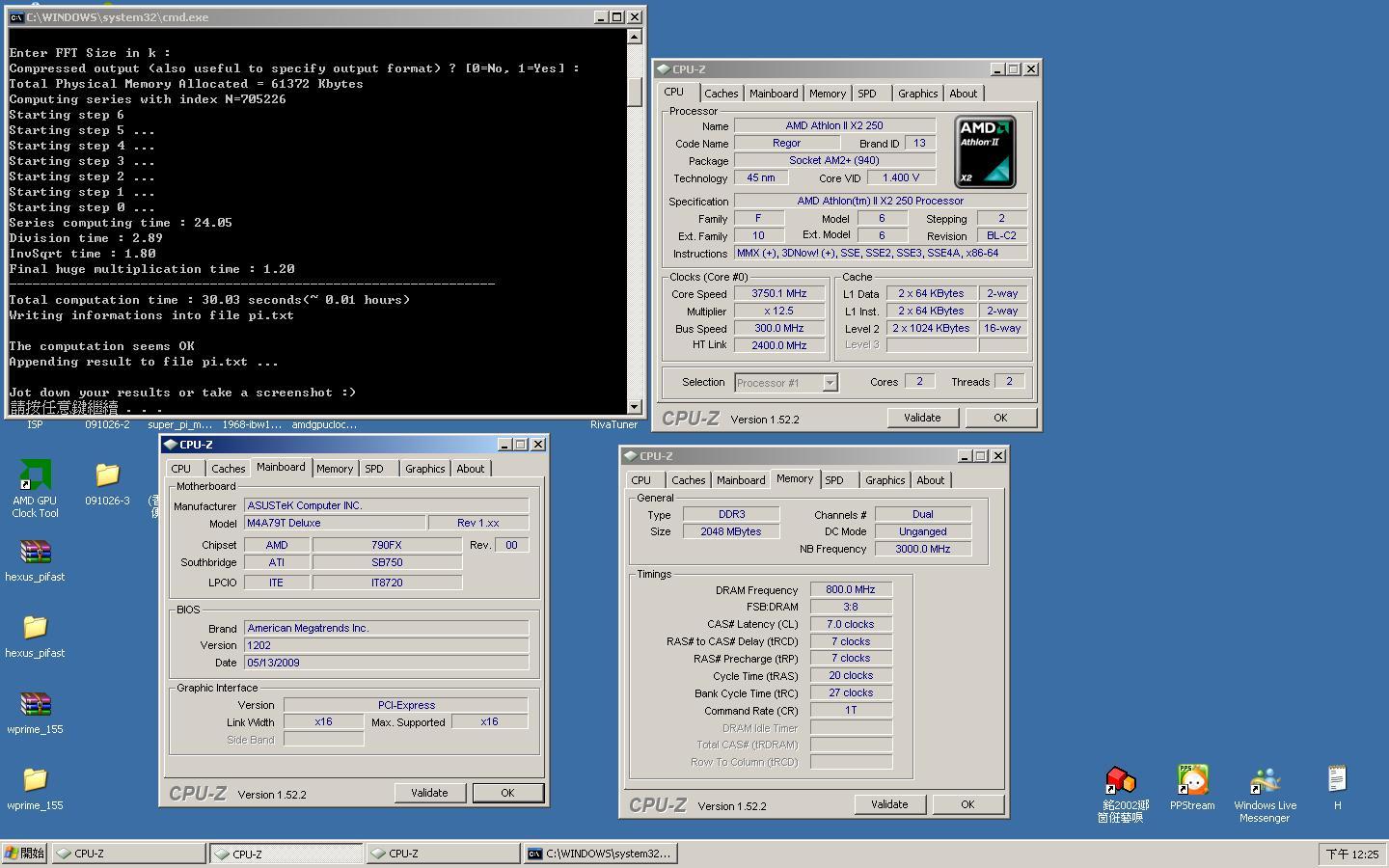The width and height of the screenshot is (1389, 868).
Task: Open the wprime_155 folder icon
Action: (x=35, y=779)
